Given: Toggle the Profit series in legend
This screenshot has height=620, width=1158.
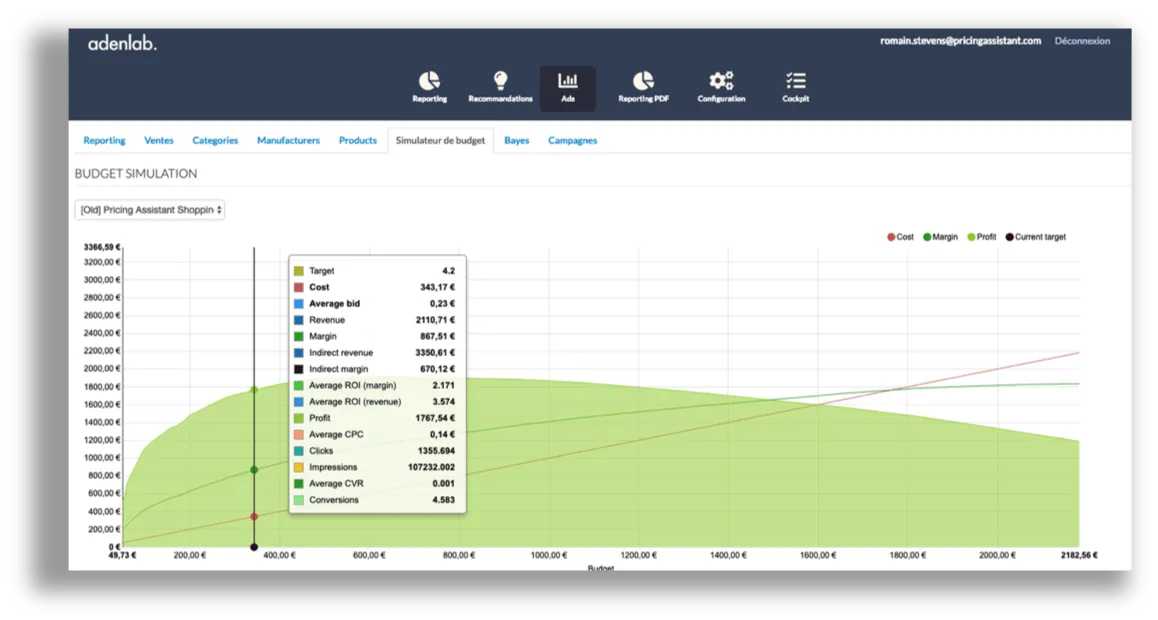Looking at the screenshot, I should pyautogui.click(x=981, y=237).
